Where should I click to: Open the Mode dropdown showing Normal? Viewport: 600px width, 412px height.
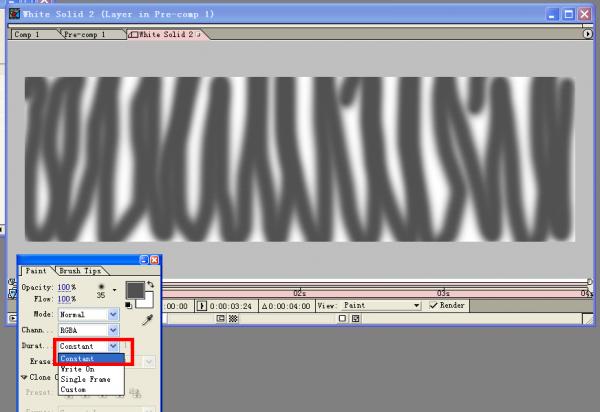click(x=88, y=314)
